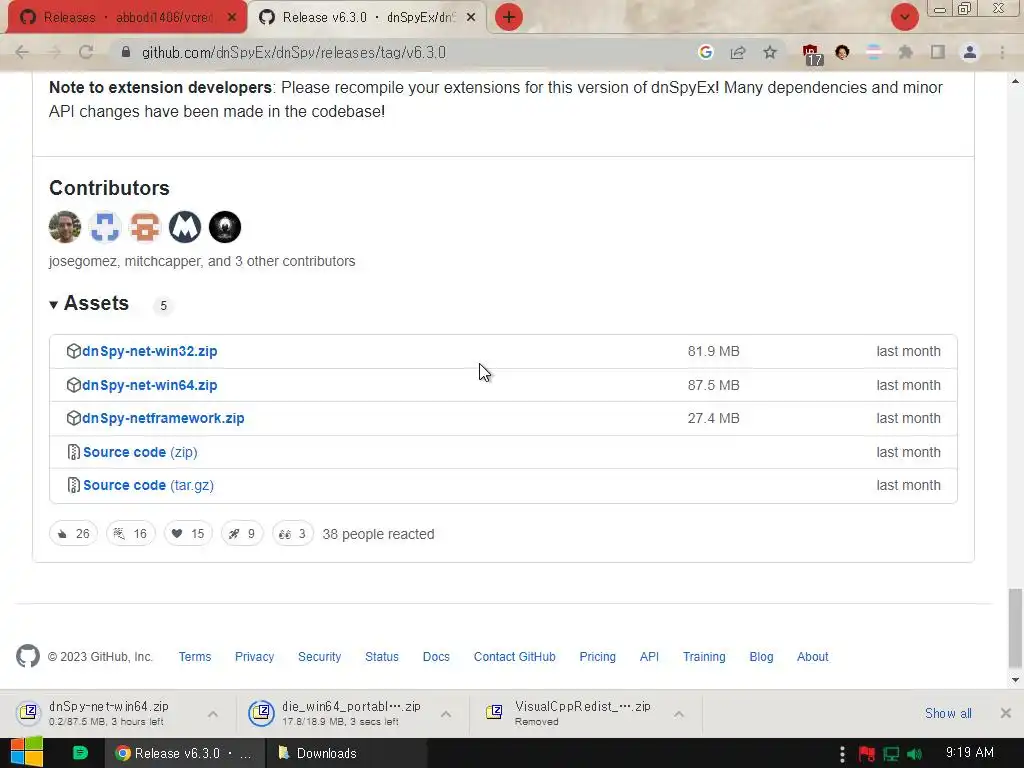
Task: Click the browser back arrow
Action: [x=22, y=52]
